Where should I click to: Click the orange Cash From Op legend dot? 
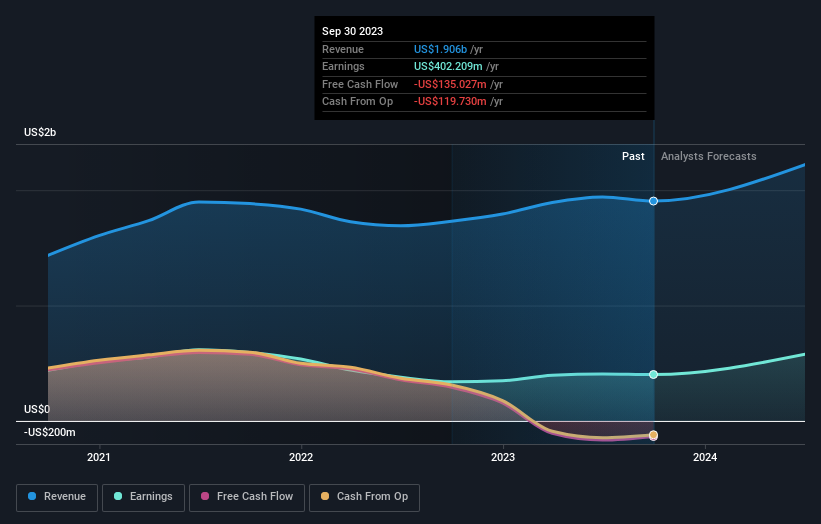325,496
